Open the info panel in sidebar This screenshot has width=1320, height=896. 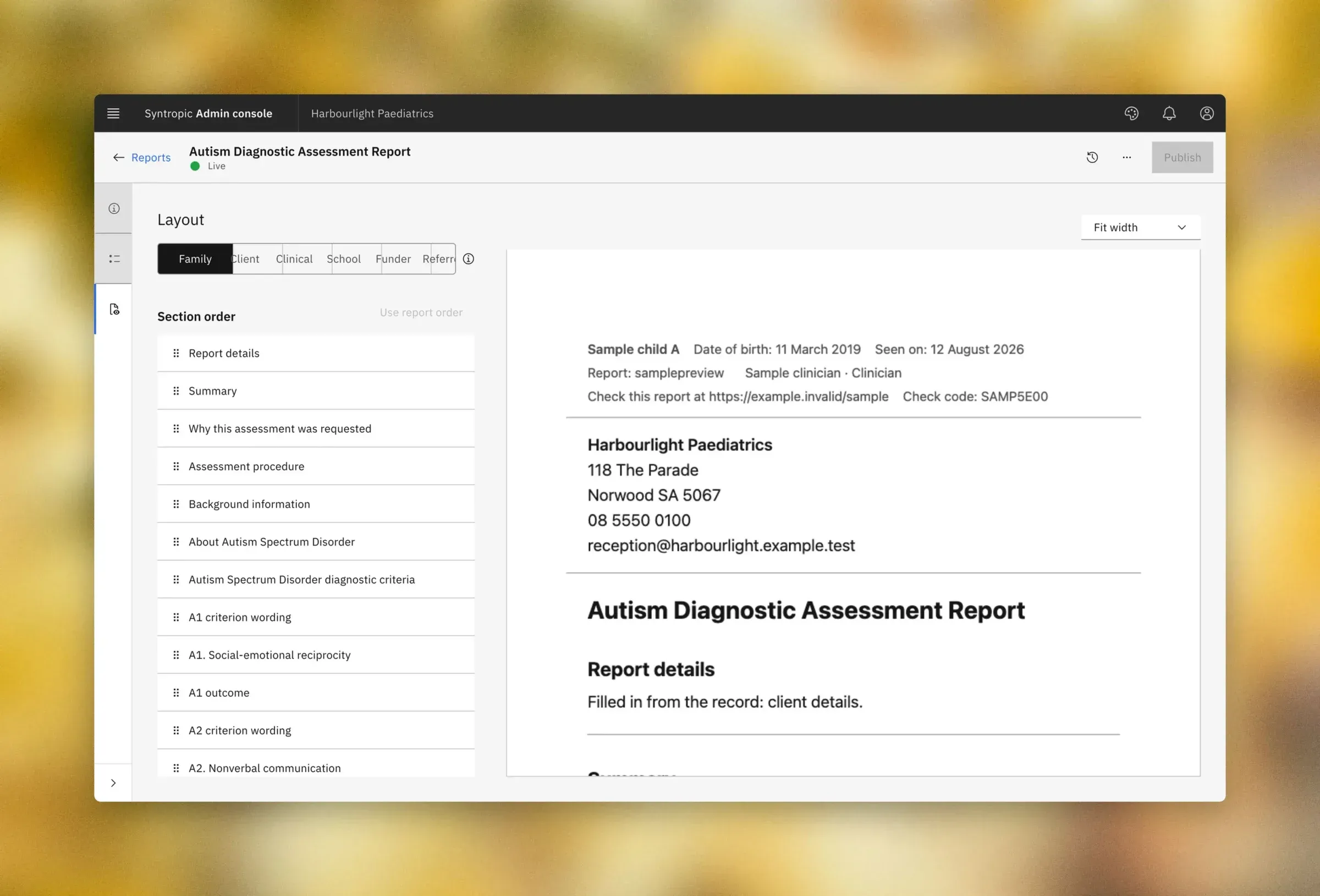click(114, 208)
